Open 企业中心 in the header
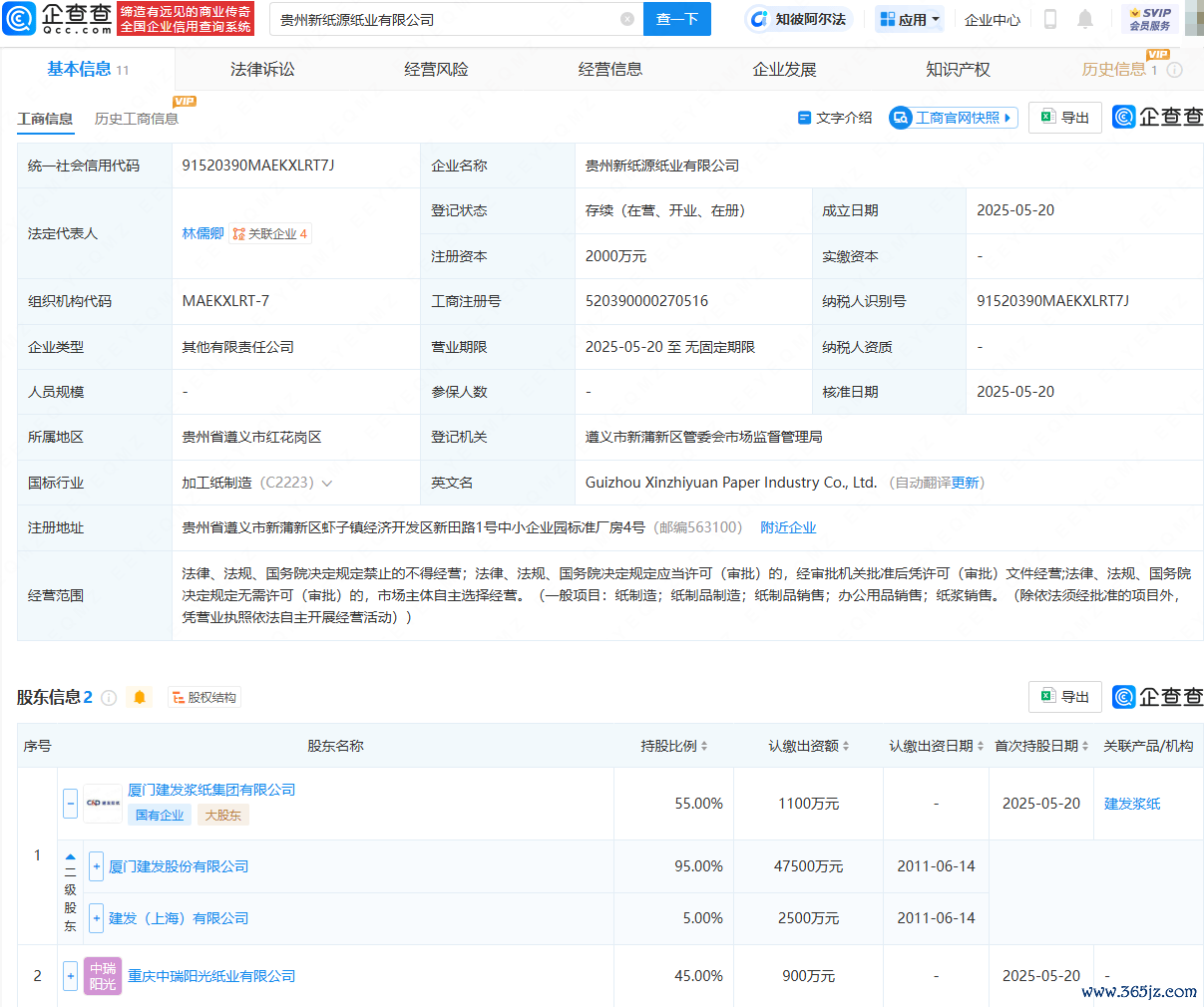 pyautogui.click(x=993, y=19)
